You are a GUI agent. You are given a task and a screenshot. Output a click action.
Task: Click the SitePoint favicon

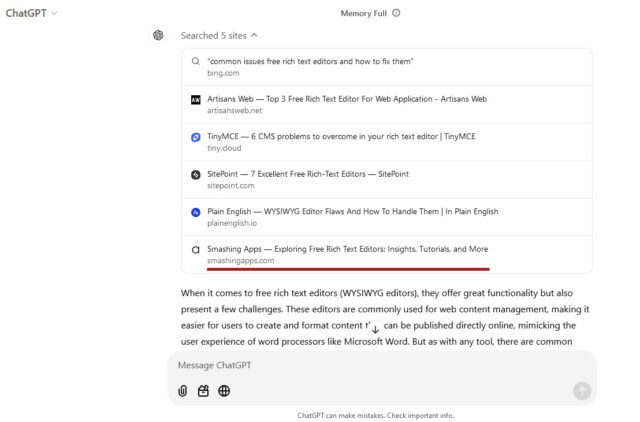pyautogui.click(x=196, y=175)
